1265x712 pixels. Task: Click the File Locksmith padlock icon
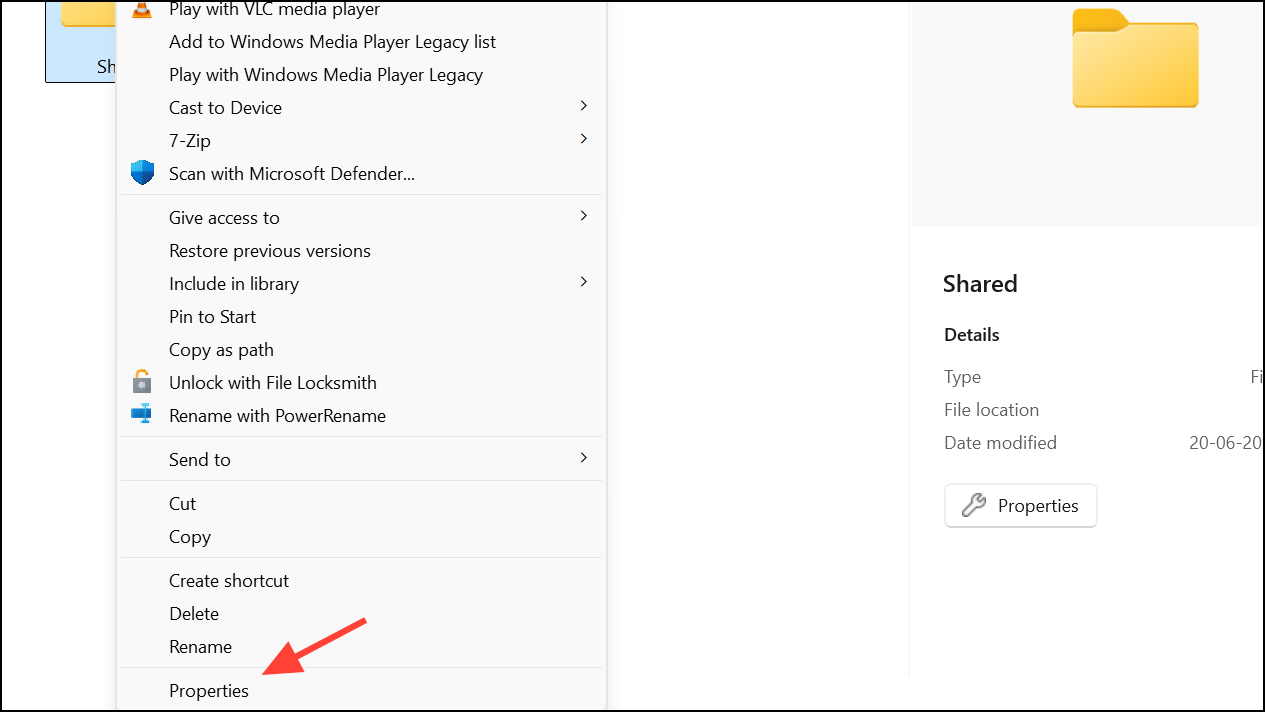143,382
